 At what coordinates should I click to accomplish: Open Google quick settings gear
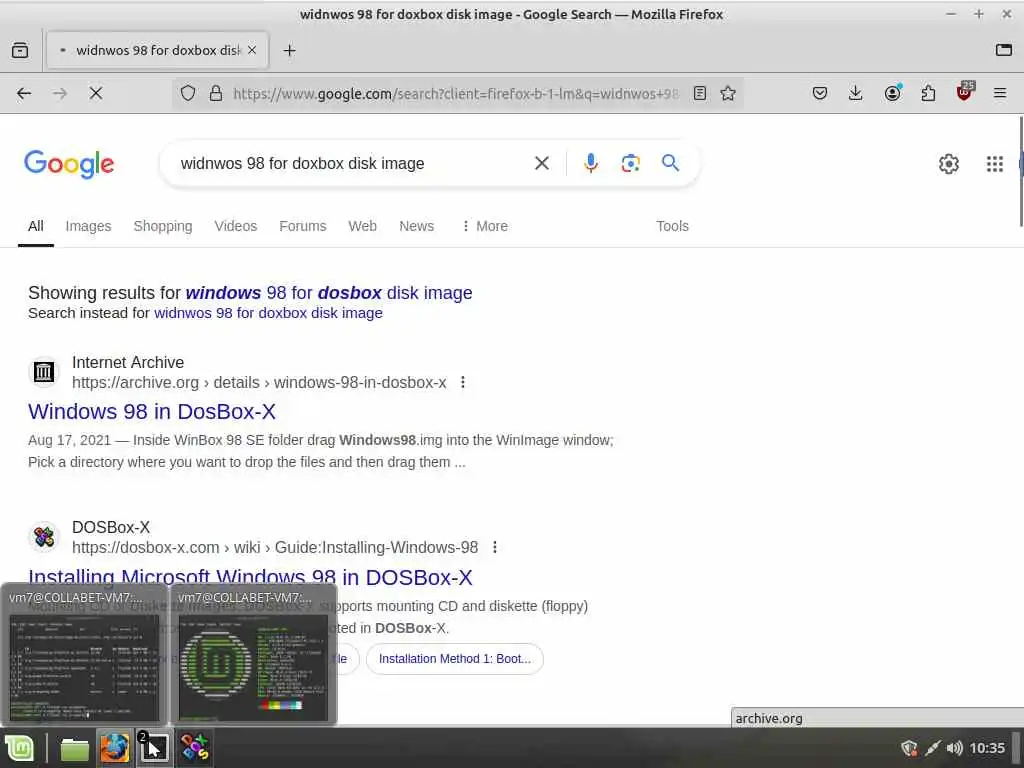[948, 163]
